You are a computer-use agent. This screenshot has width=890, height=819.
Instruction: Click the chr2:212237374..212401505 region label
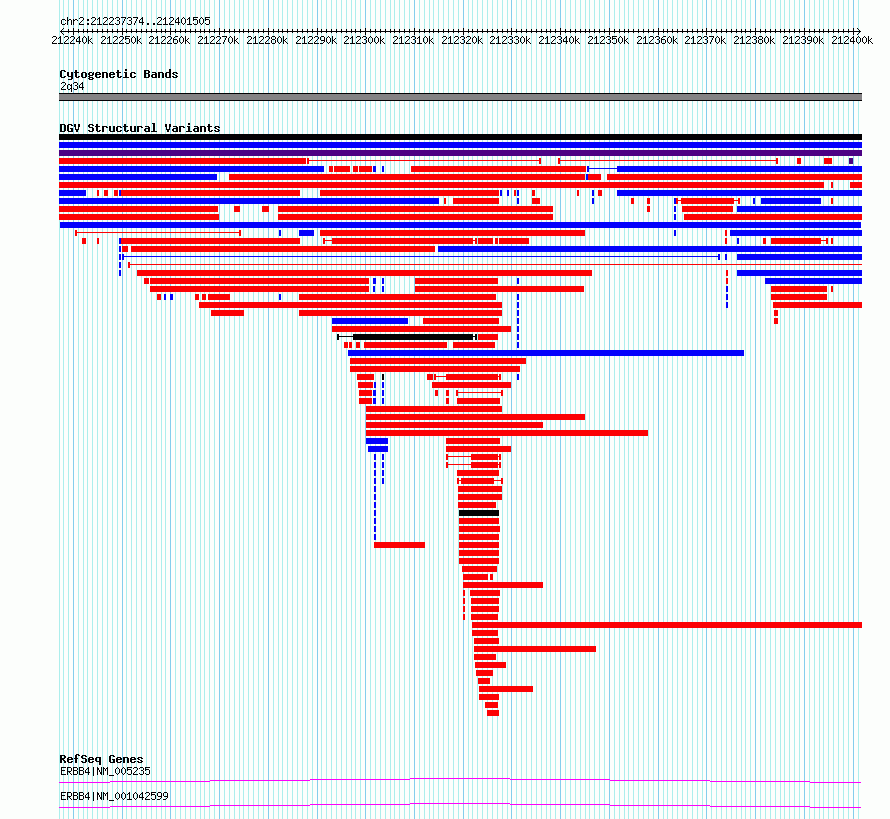[x=135, y=21]
